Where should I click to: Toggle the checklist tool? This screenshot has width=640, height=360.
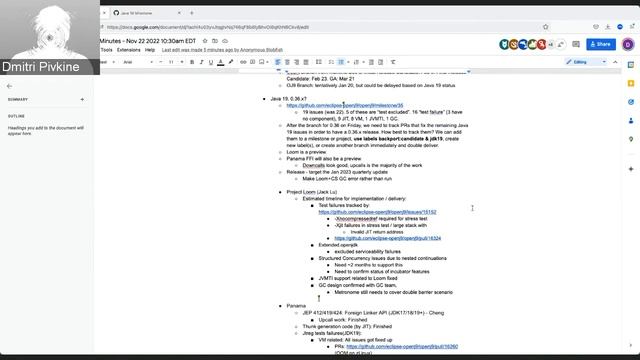coord(331,62)
